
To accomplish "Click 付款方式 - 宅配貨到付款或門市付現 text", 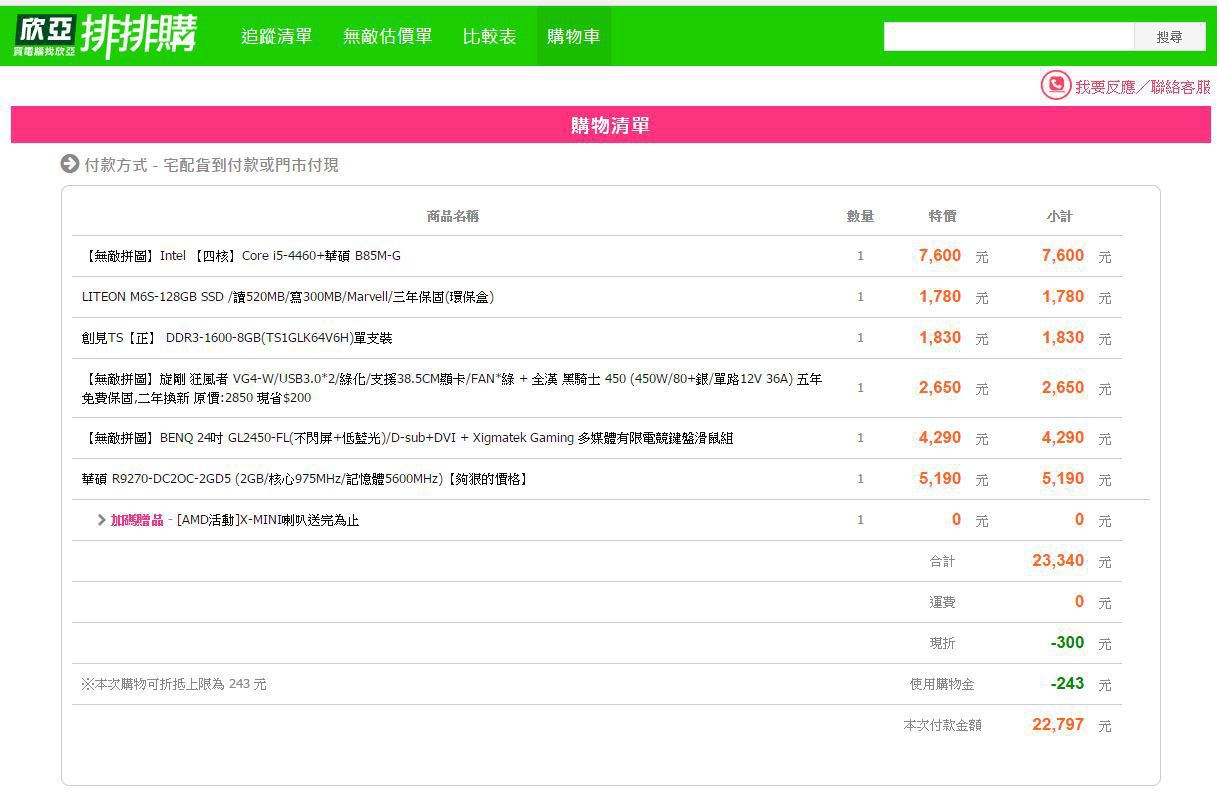I will click(x=211, y=165).
